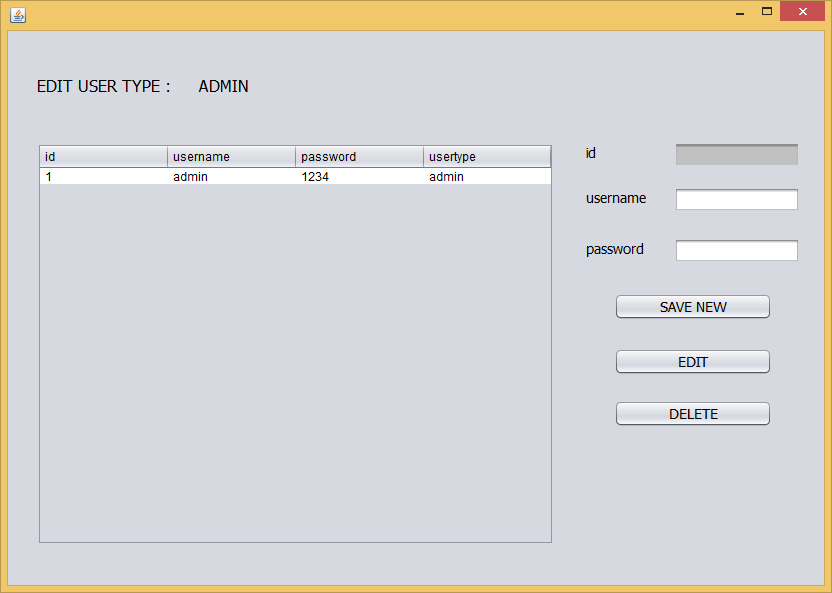The width and height of the screenshot is (832, 593).
Task: Click the username column header
Action: click(x=231, y=157)
